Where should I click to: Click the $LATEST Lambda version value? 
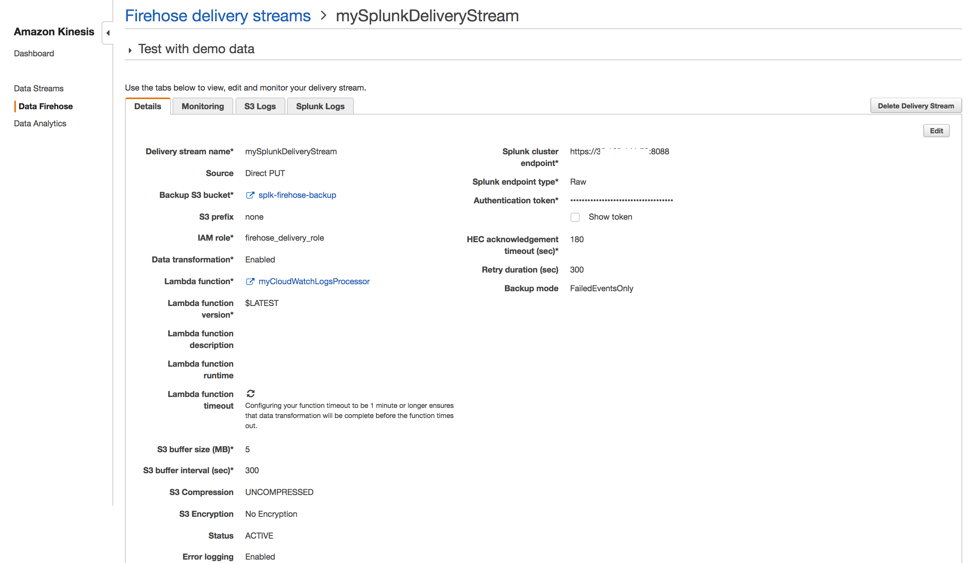click(x=262, y=304)
